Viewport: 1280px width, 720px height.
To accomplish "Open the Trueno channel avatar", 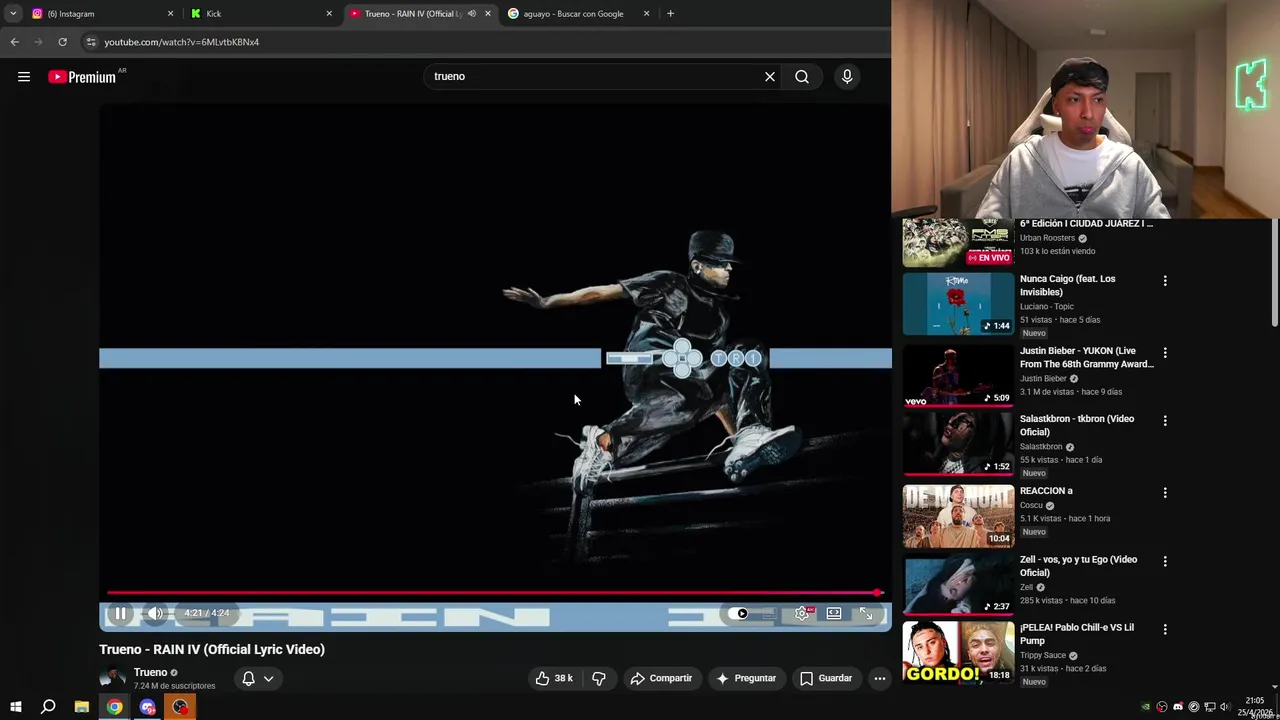I will click(x=113, y=678).
